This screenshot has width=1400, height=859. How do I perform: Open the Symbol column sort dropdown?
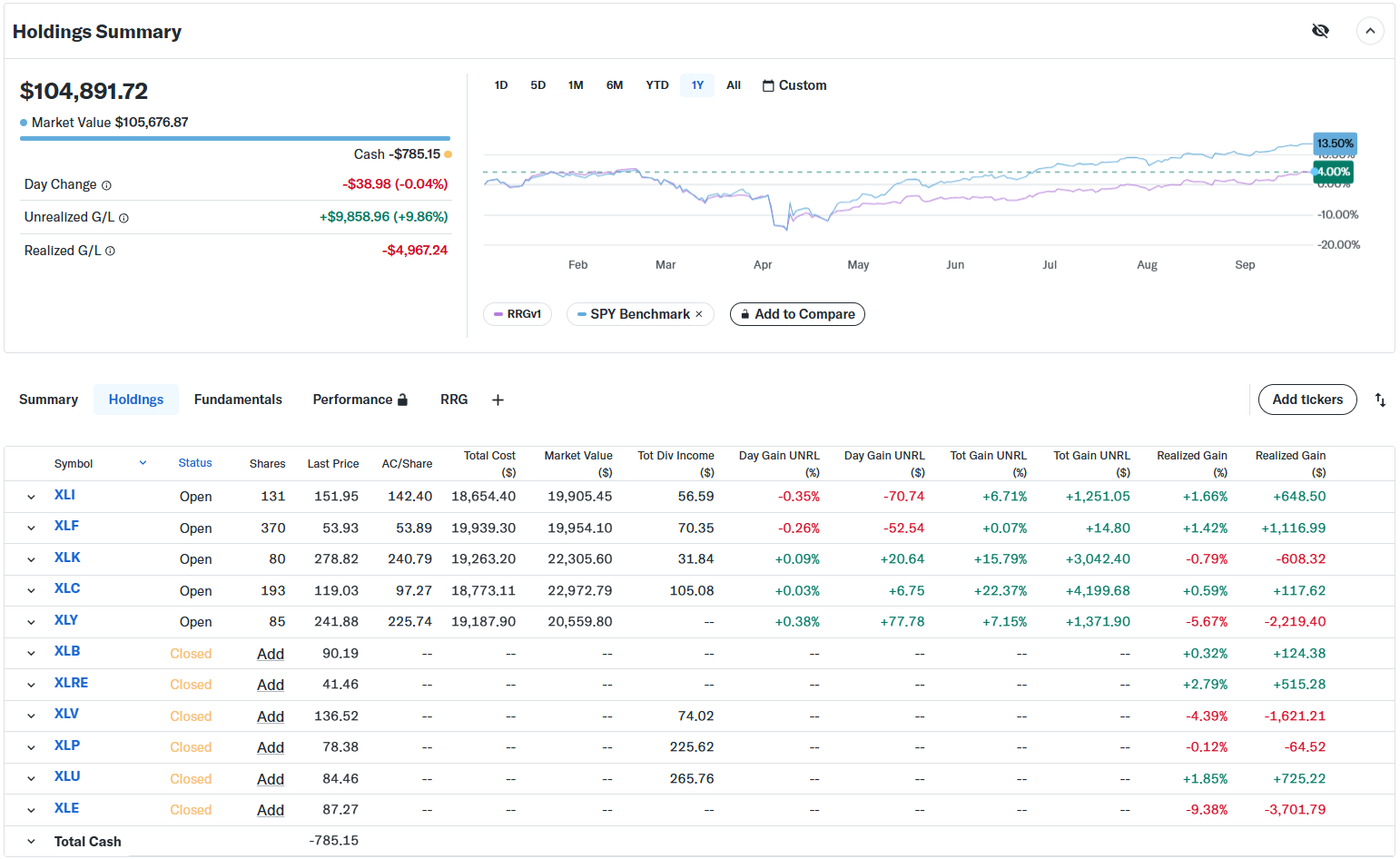click(143, 463)
